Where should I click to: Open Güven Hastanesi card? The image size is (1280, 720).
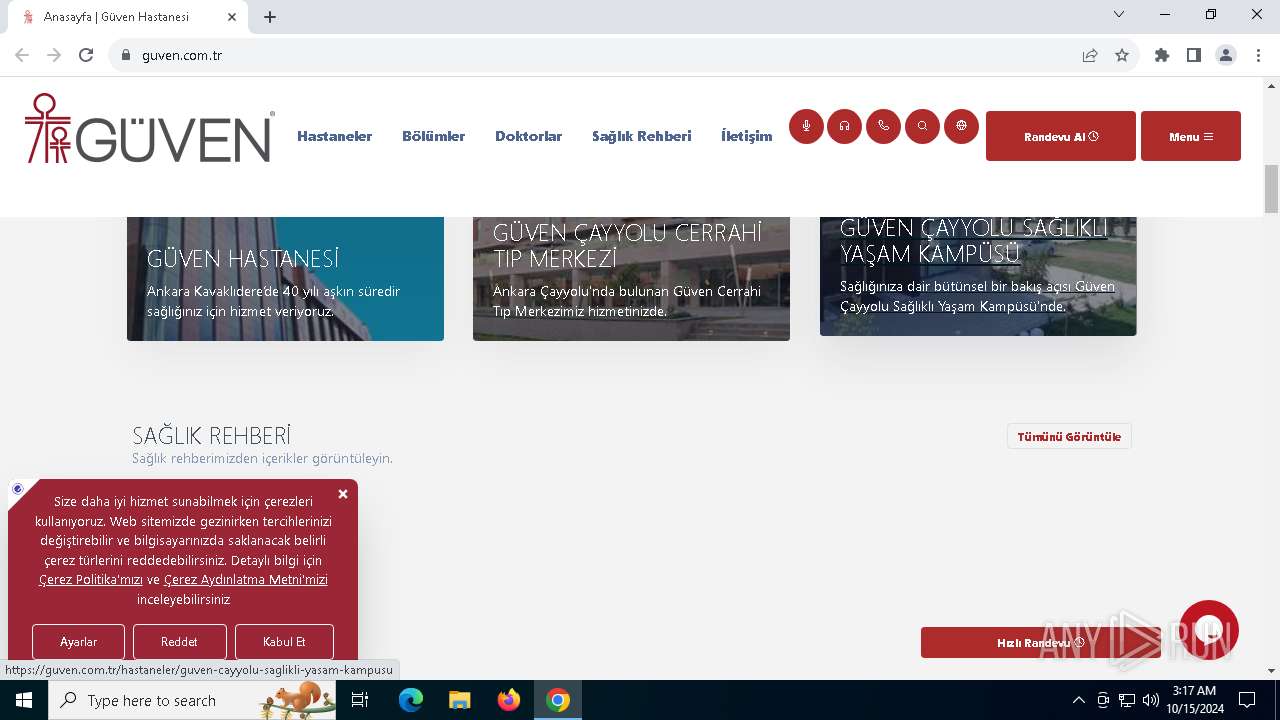coord(285,279)
